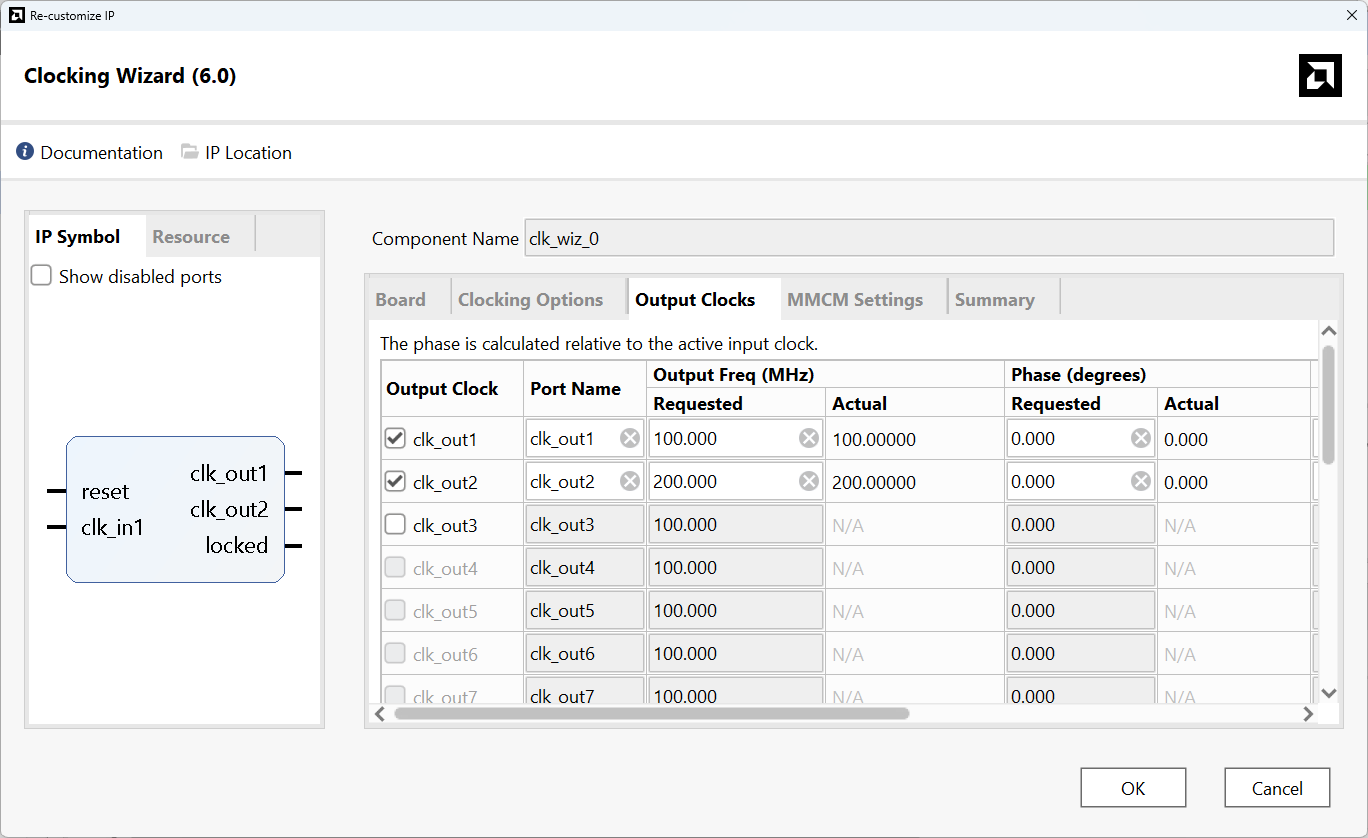
Task: Clear the clk_out2 port name field
Action: click(630, 482)
